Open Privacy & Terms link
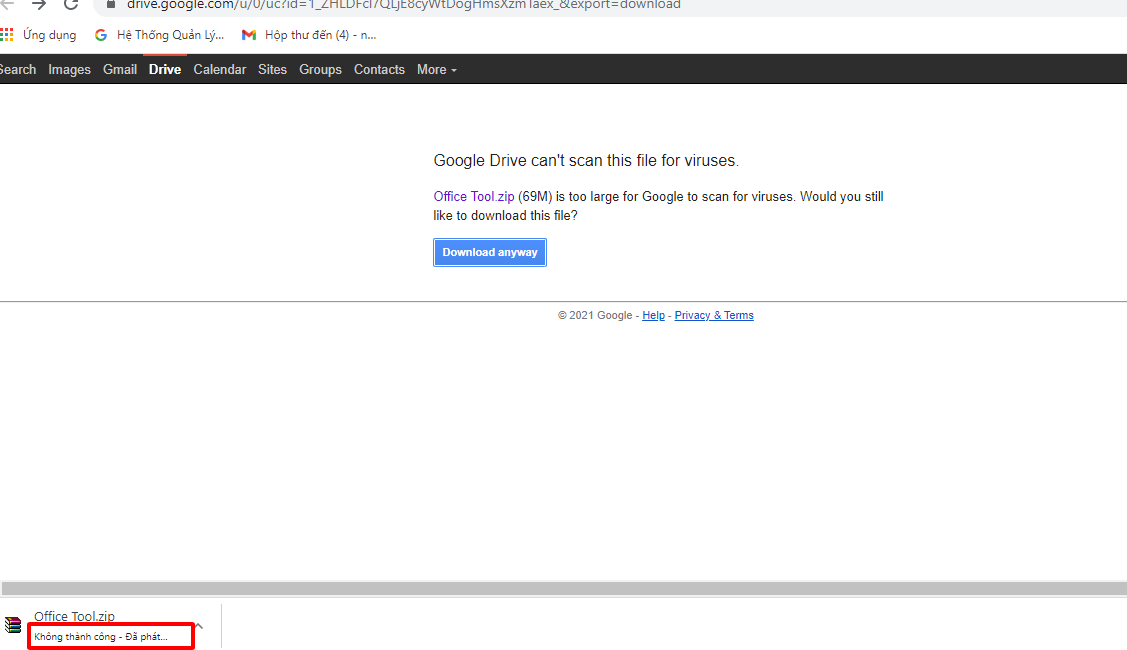The height and width of the screenshot is (650, 1127). 714,315
